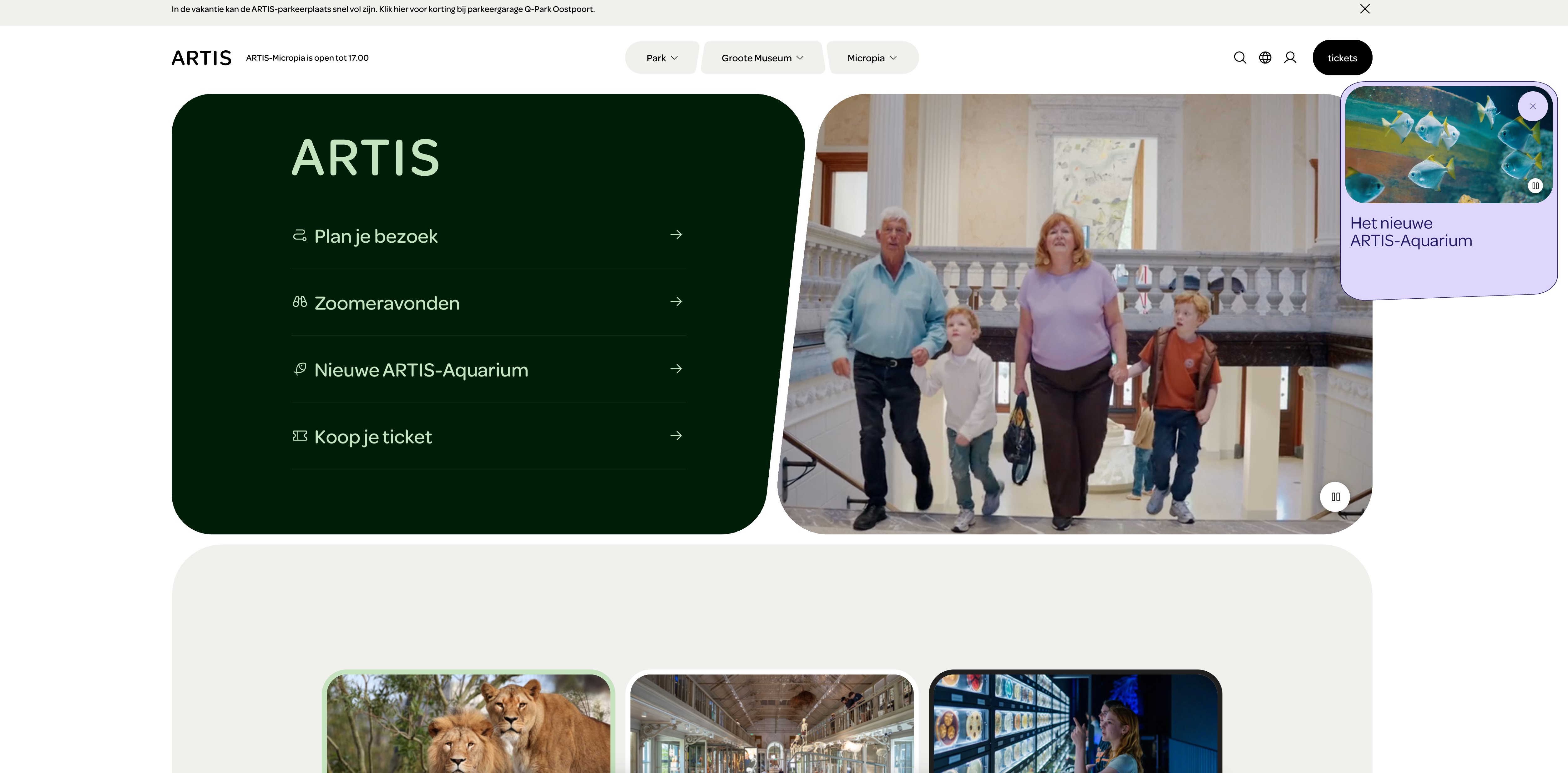
Task: Click the ARTIS-Micropia is open tot 17.00 text
Action: coord(307,58)
